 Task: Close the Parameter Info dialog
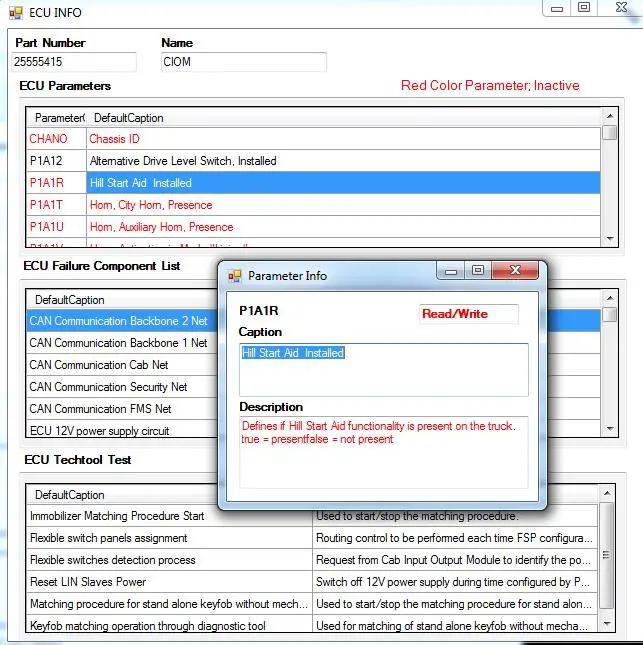coord(515,270)
